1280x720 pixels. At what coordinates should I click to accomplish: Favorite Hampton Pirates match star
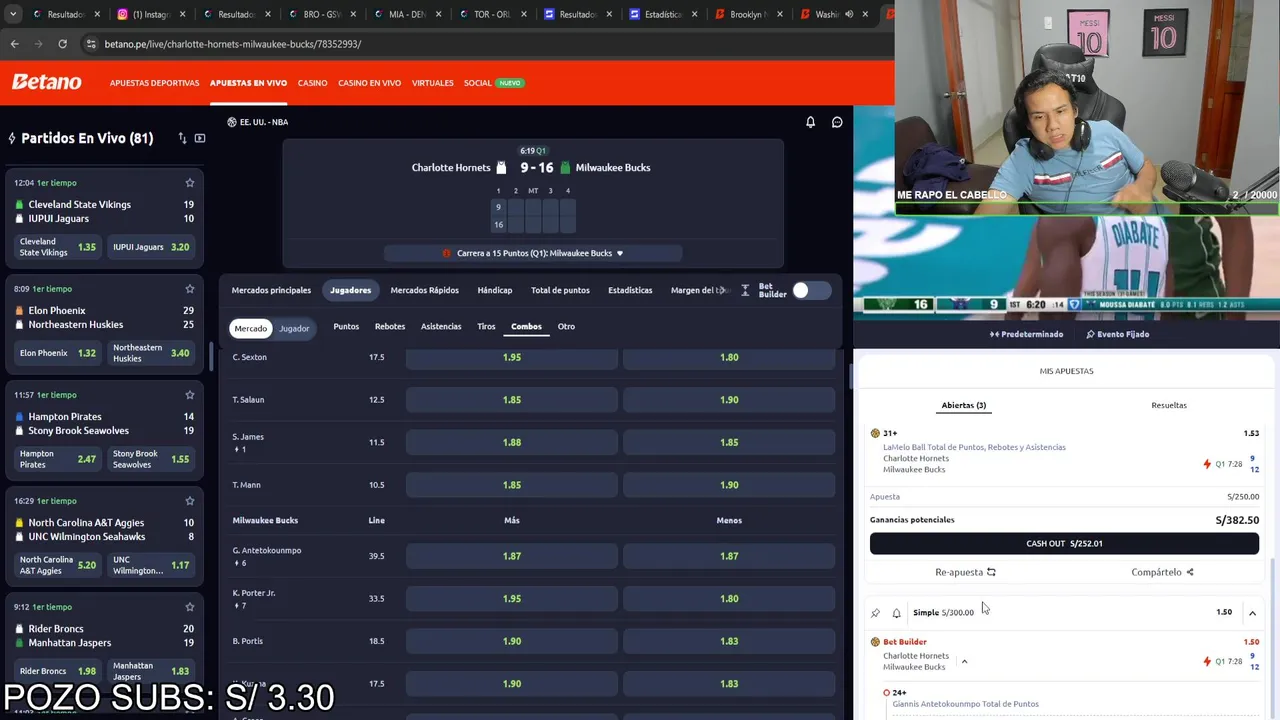pyautogui.click(x=189, y=395)
